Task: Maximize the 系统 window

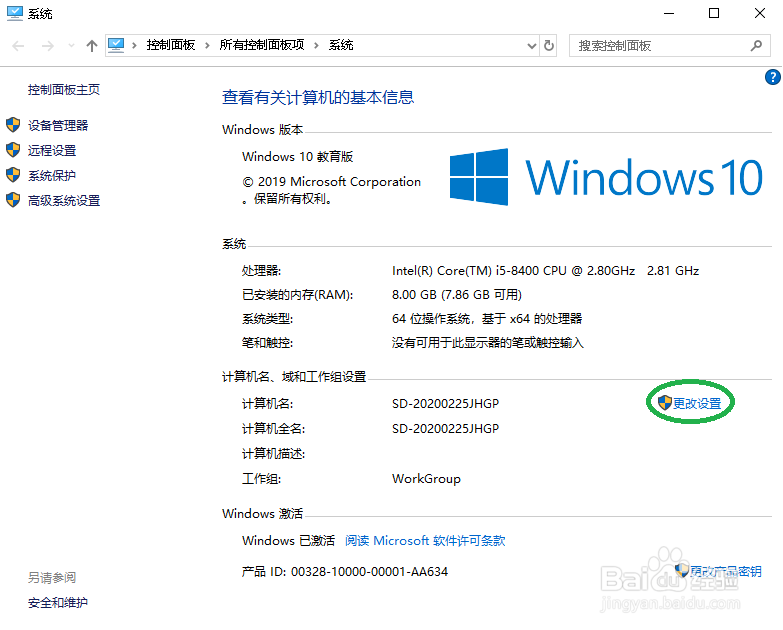Action: (714, 13)
